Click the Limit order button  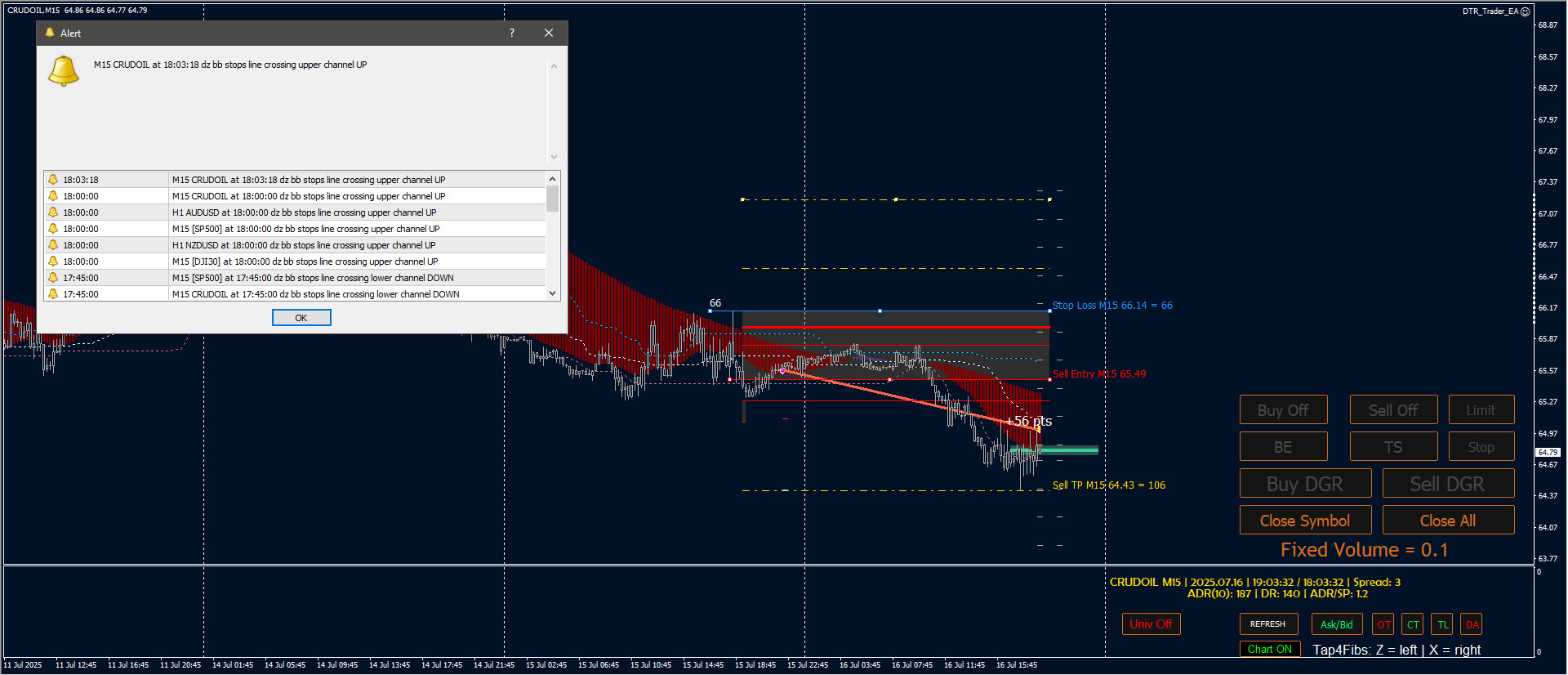(x=1481, y=410)
